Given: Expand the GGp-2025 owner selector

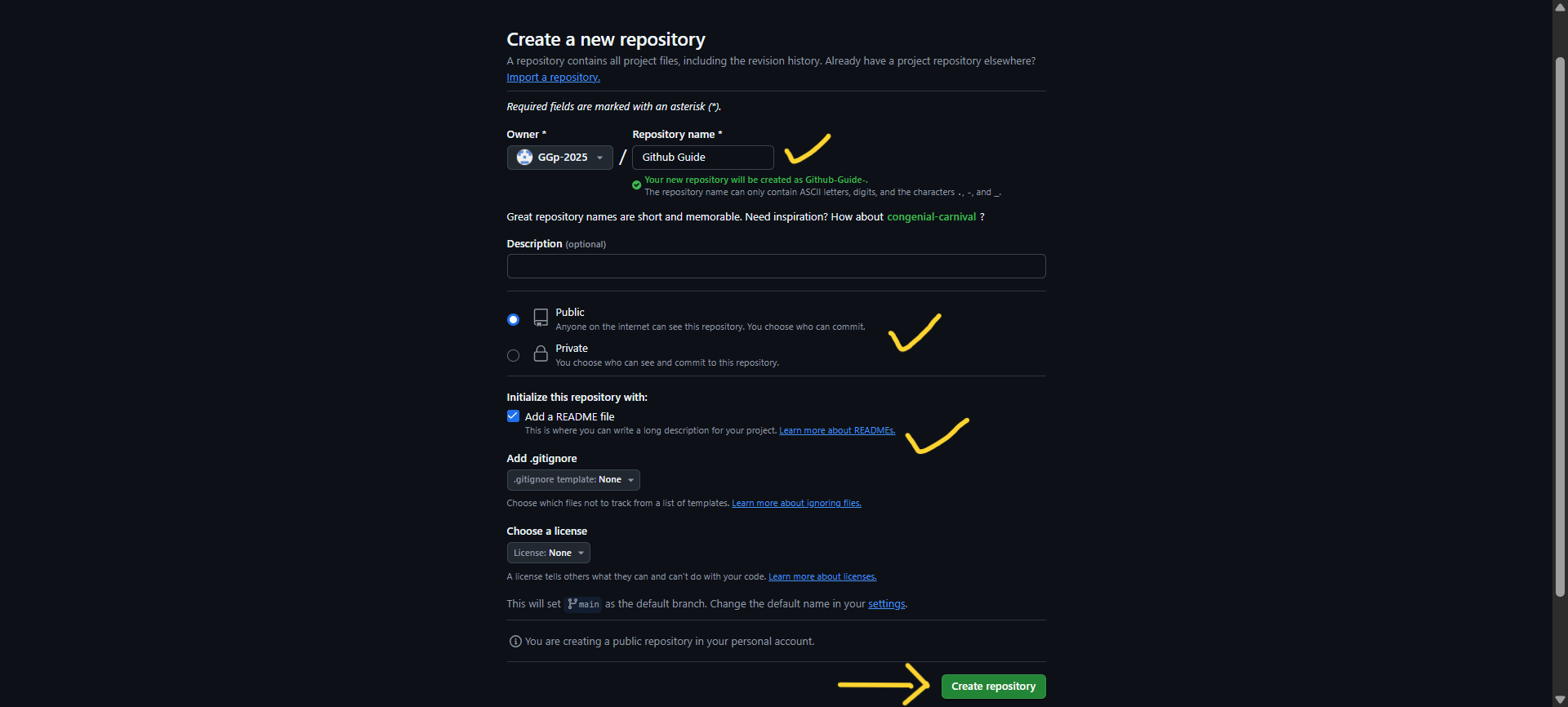Looking at the screenshot, I should [x=601, y=158].
